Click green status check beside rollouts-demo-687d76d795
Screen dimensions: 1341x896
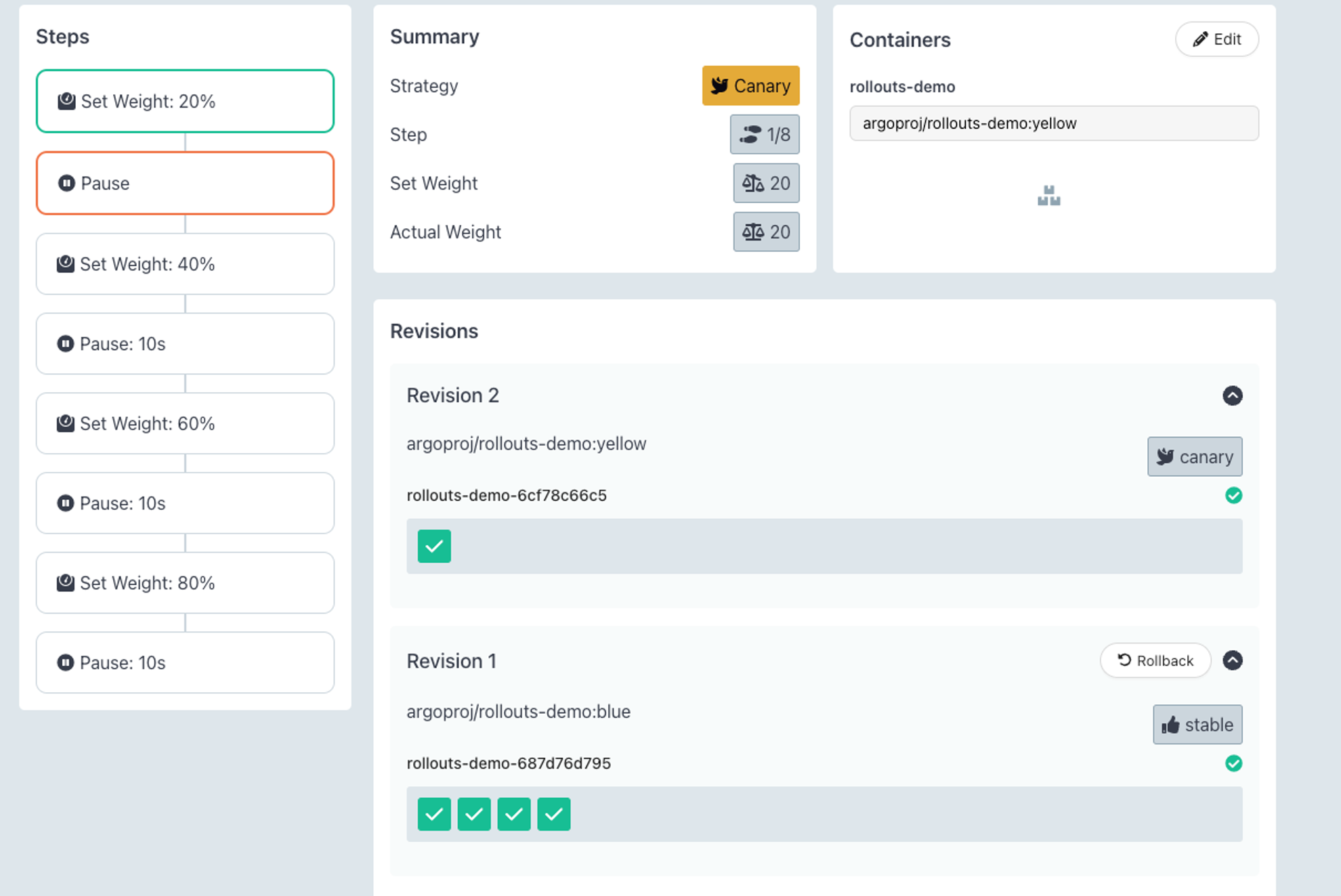pos(1233,763)
